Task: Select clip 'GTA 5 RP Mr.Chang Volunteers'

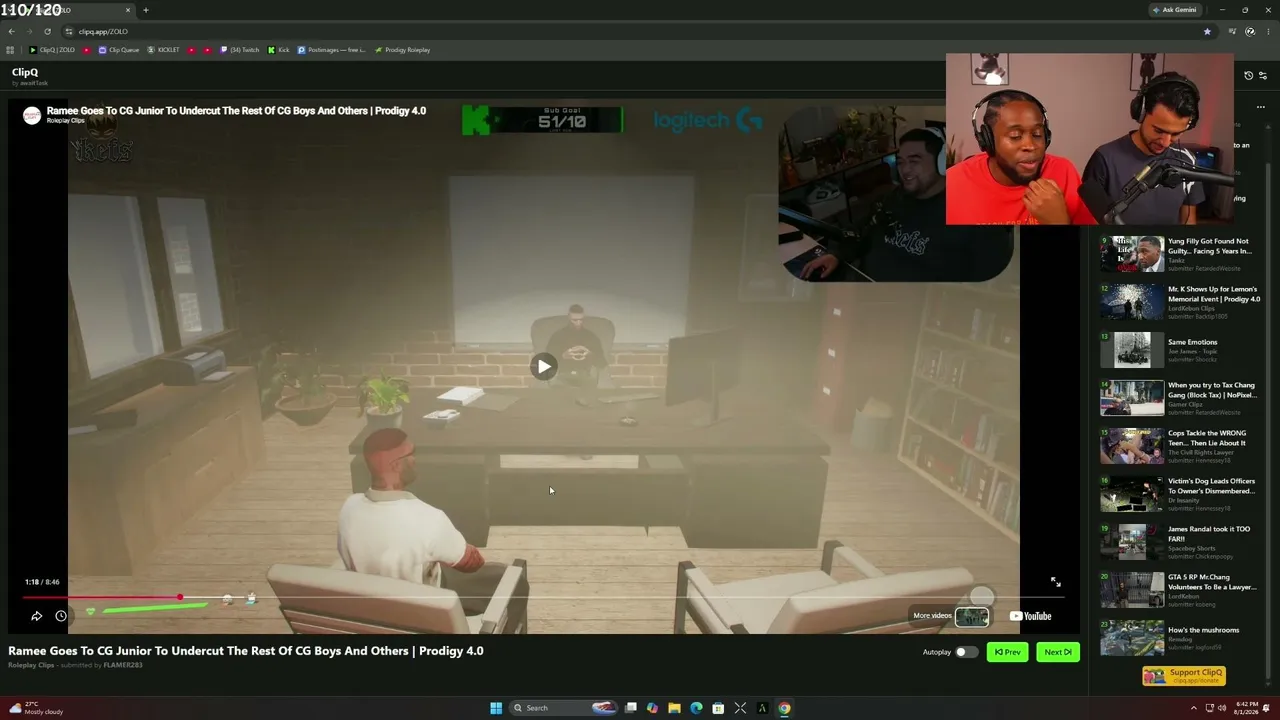Action: coord(1179,590)
